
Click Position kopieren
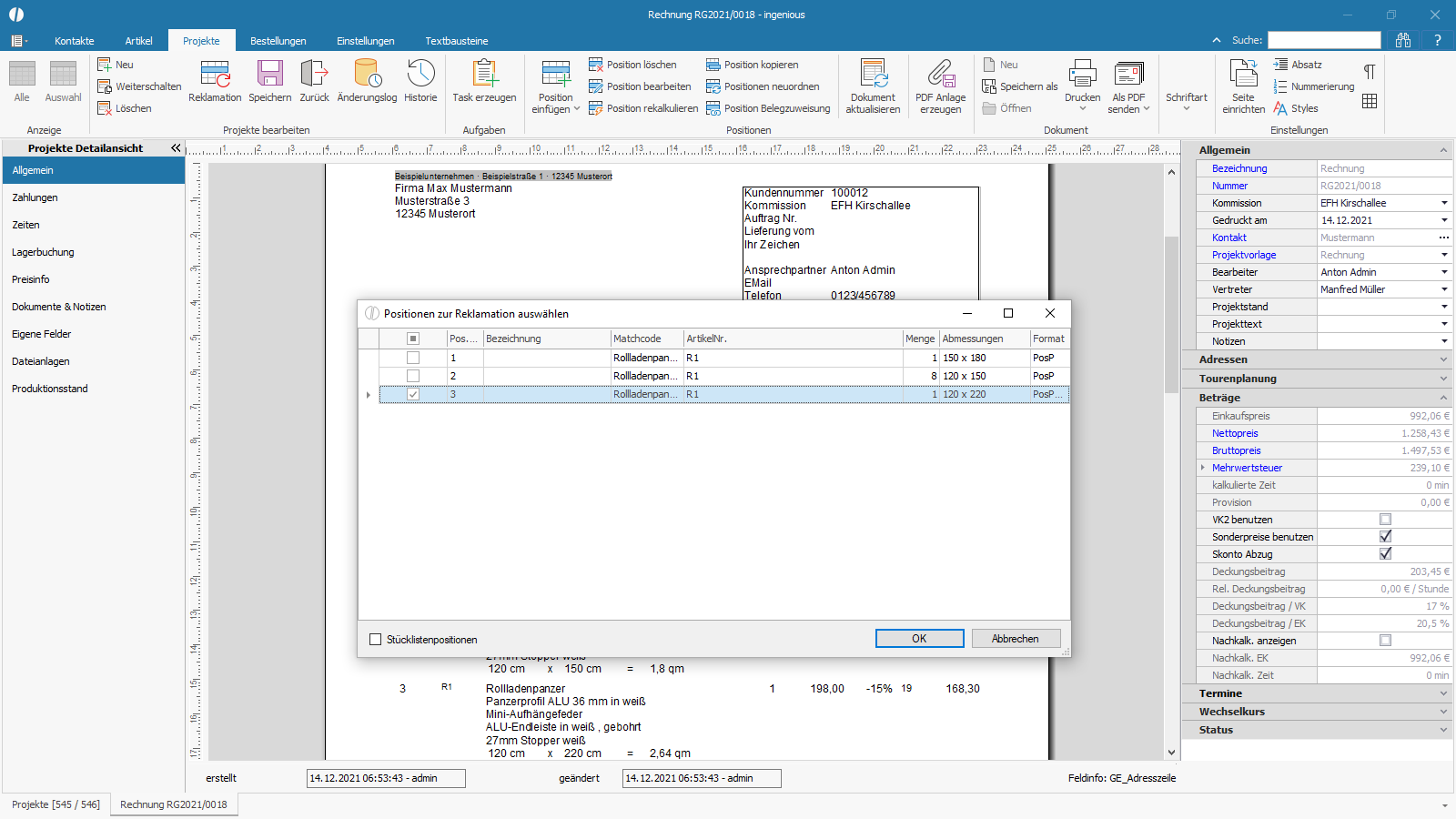coord(753,65)
